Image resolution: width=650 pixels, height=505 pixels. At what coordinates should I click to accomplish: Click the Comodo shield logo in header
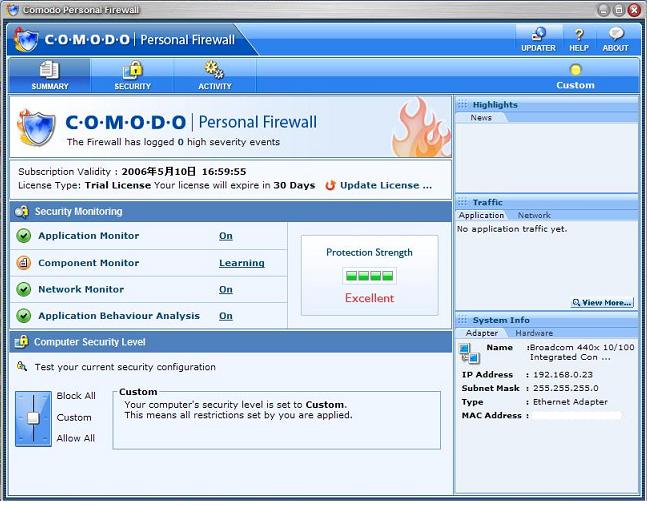26,41
